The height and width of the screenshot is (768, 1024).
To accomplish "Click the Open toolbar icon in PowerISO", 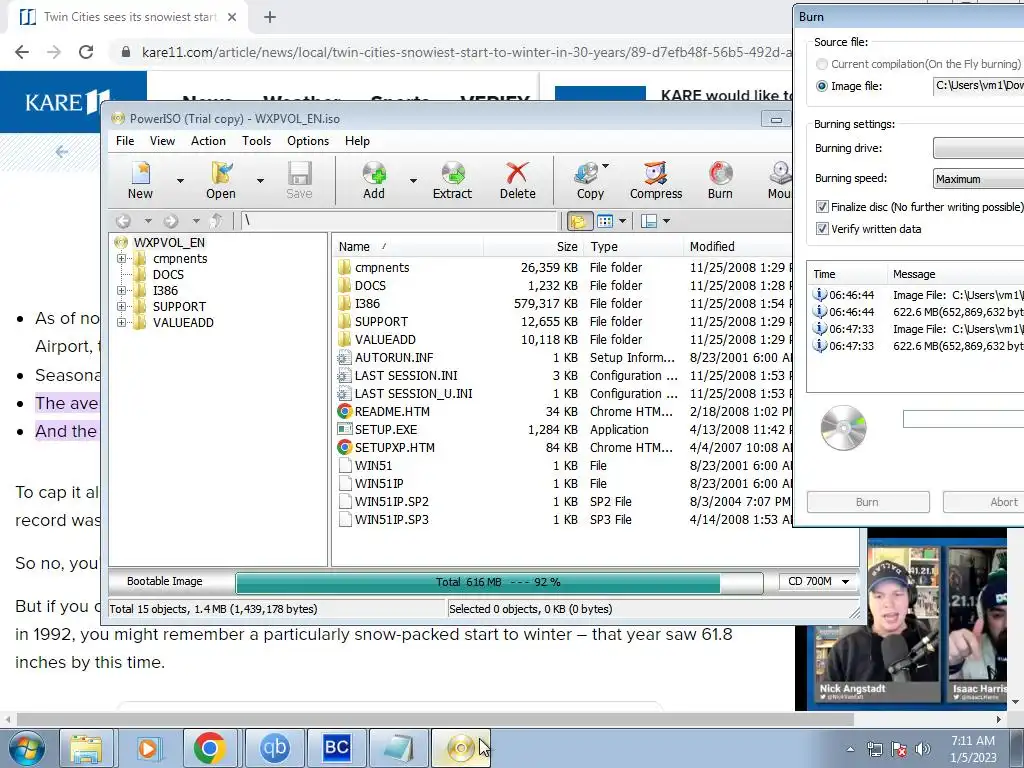I will pyautogui.click(x=221, y=180).
